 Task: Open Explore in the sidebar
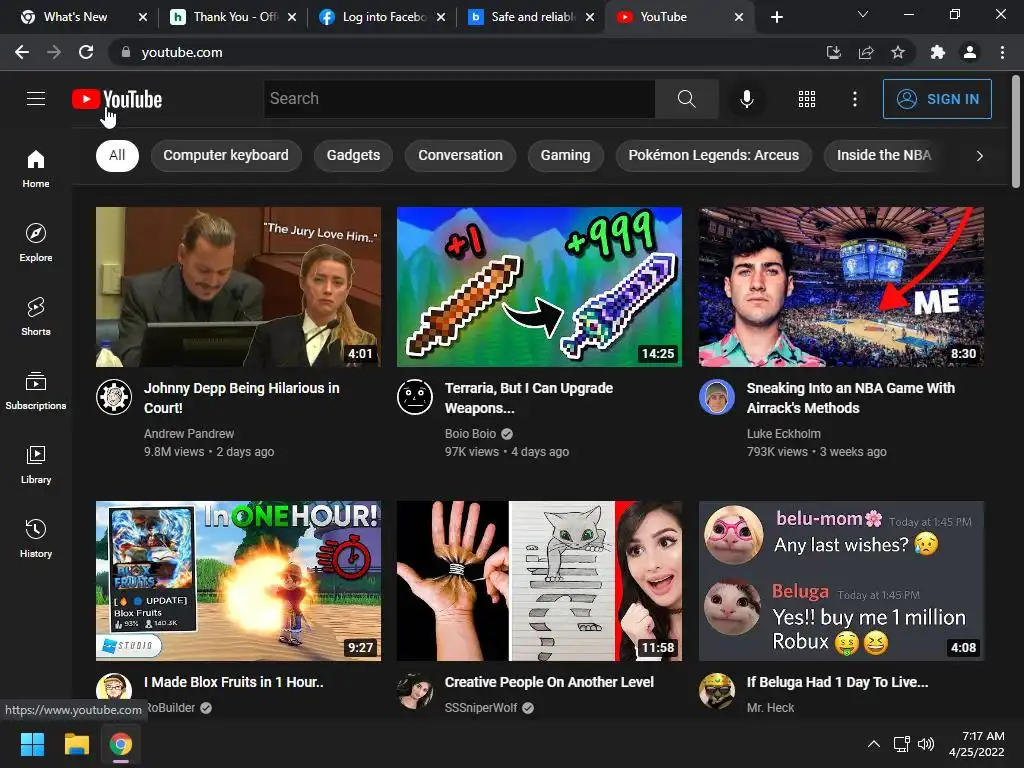click(36, 243)
